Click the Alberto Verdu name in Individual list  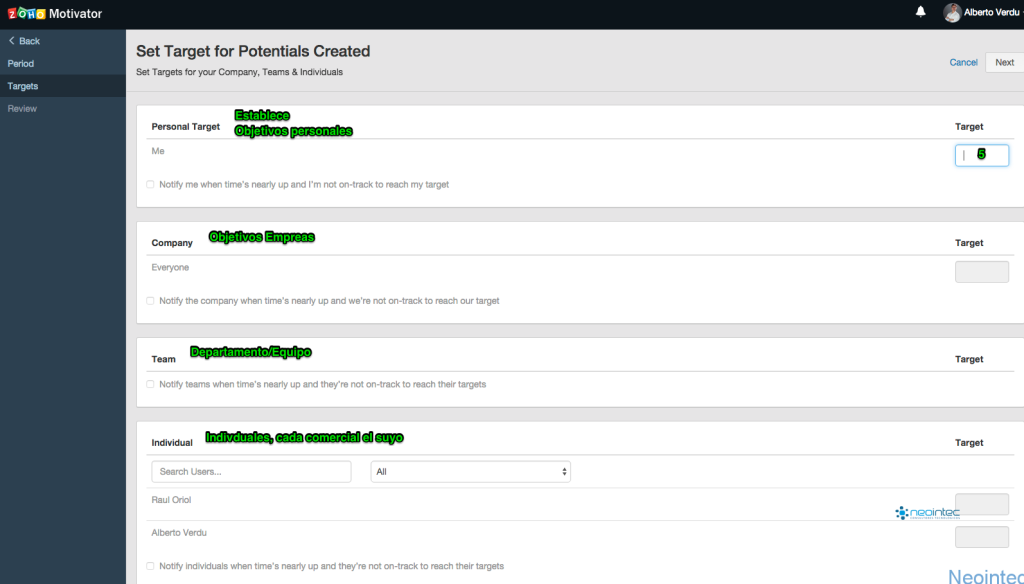pos(179,532)
